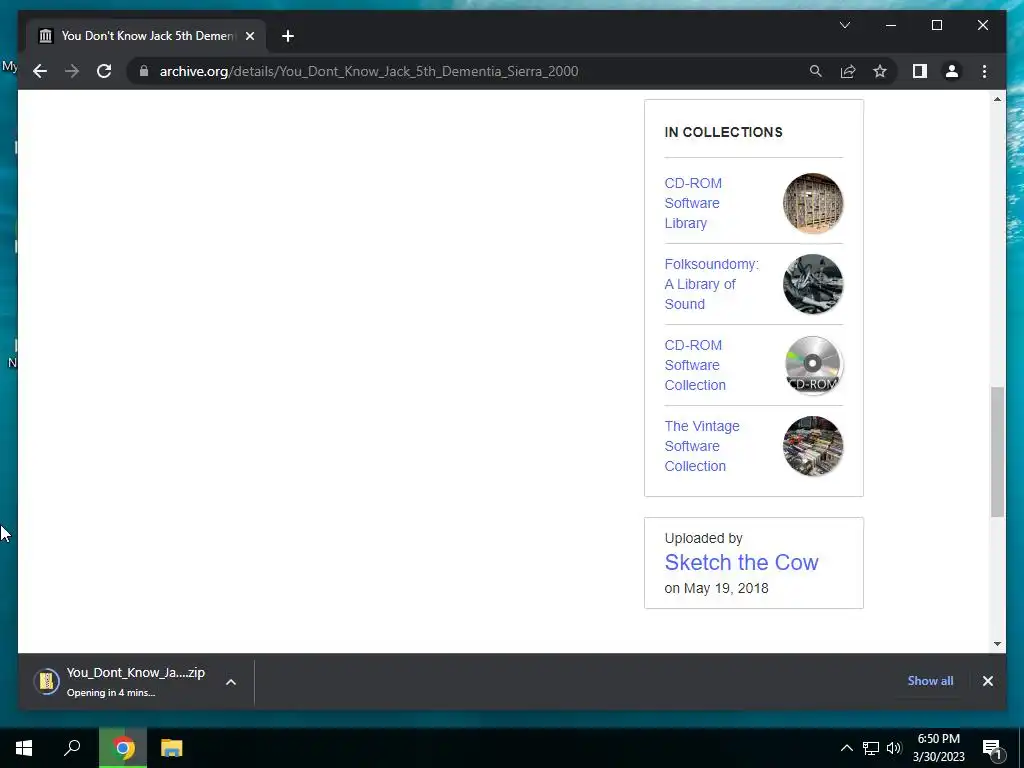This screenshot has width=1024, height=768.
Task: Click the 'Uploaded by' label
Action: click(703, 538)
